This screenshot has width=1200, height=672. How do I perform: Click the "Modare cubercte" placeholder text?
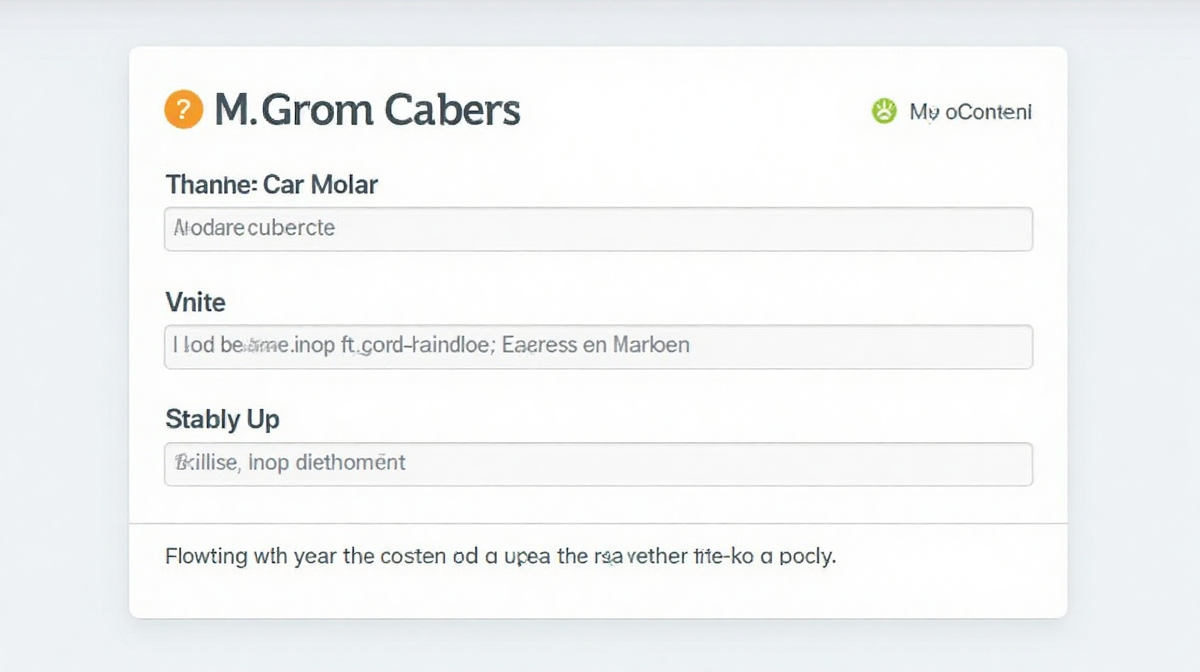[x=254, y=228]
